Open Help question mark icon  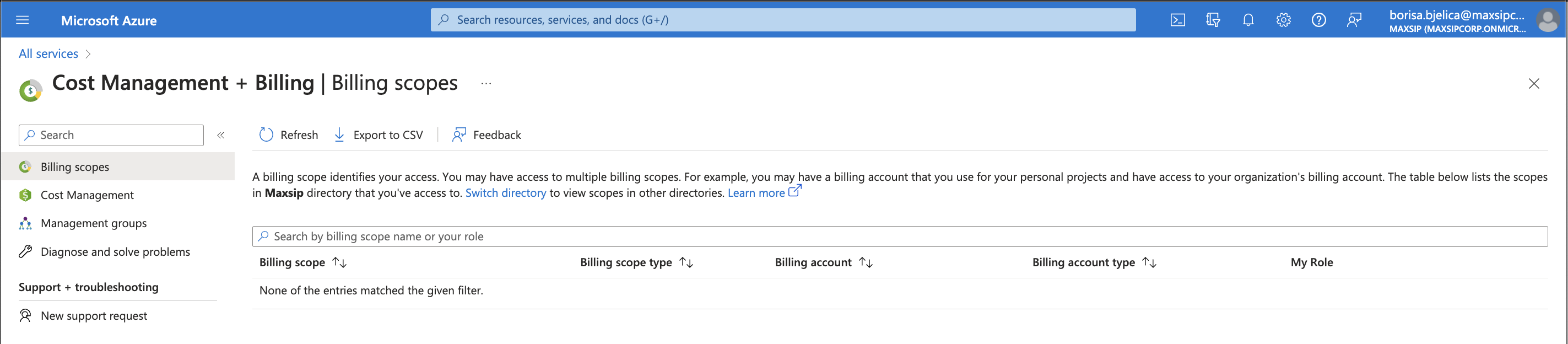(x=1318, y=20)
